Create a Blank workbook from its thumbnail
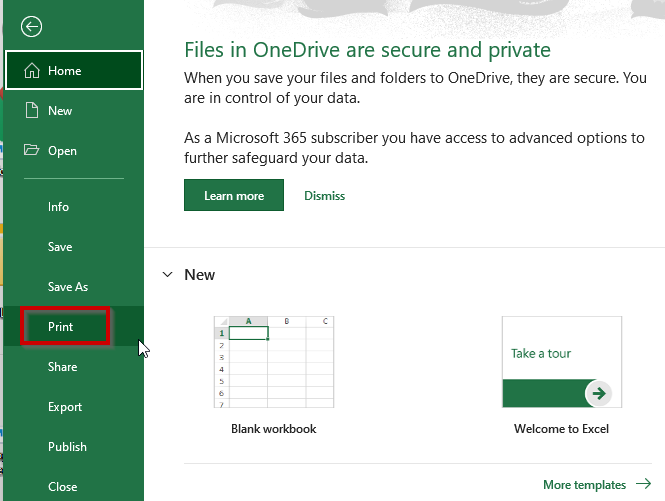The image size is (665, 501). click(x=274, y=362)
